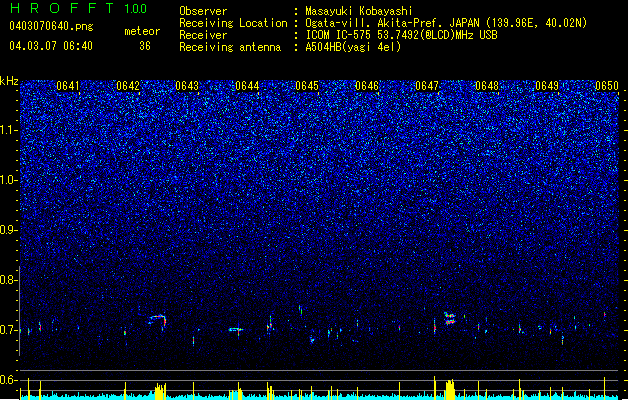629x400 pixels.
Task: Click the 0649 time marker
Action: [x=547, y=86]
